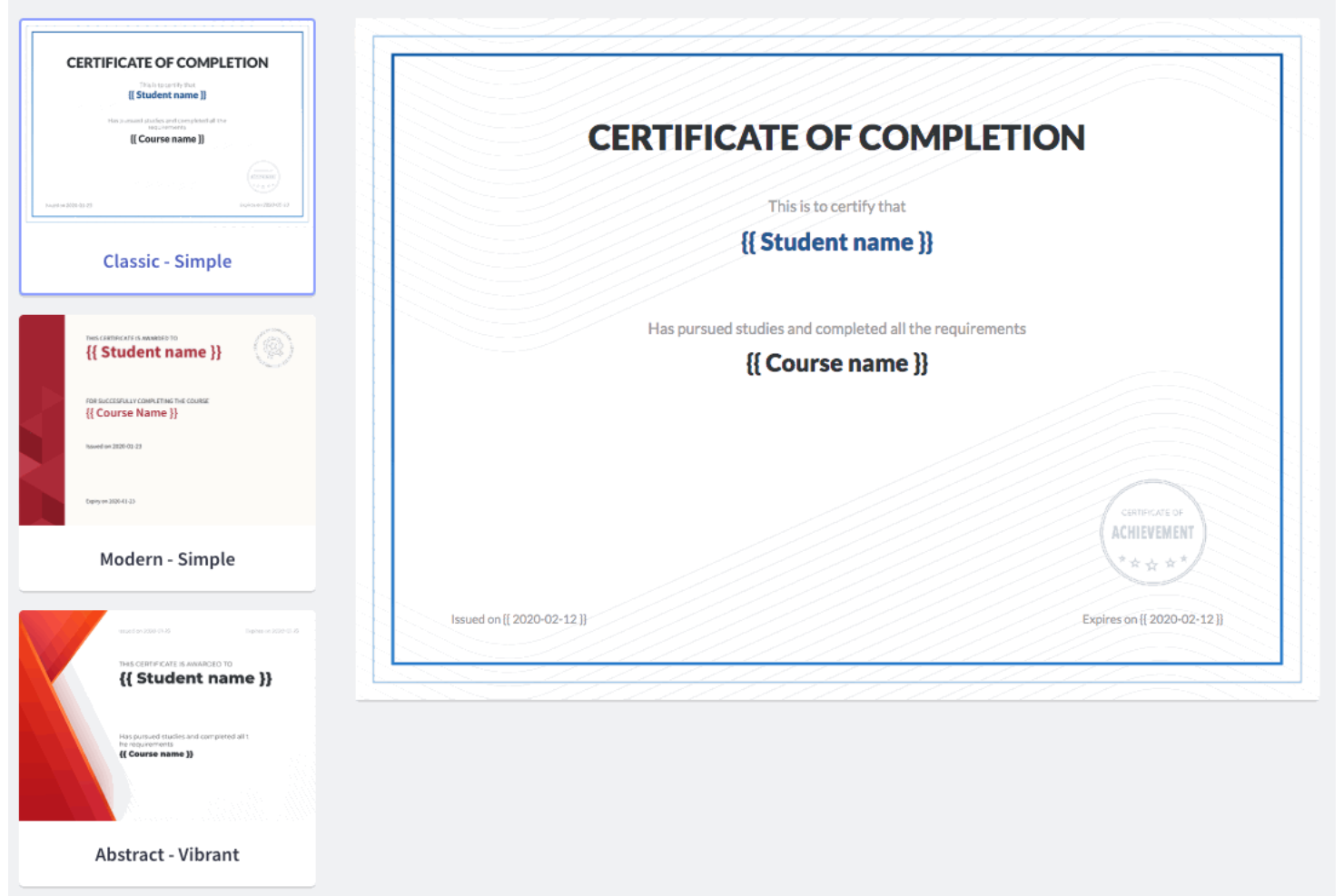Click the Issued on date placeholder
Viewport: 1344px width, 896px height.
[519, 618]
